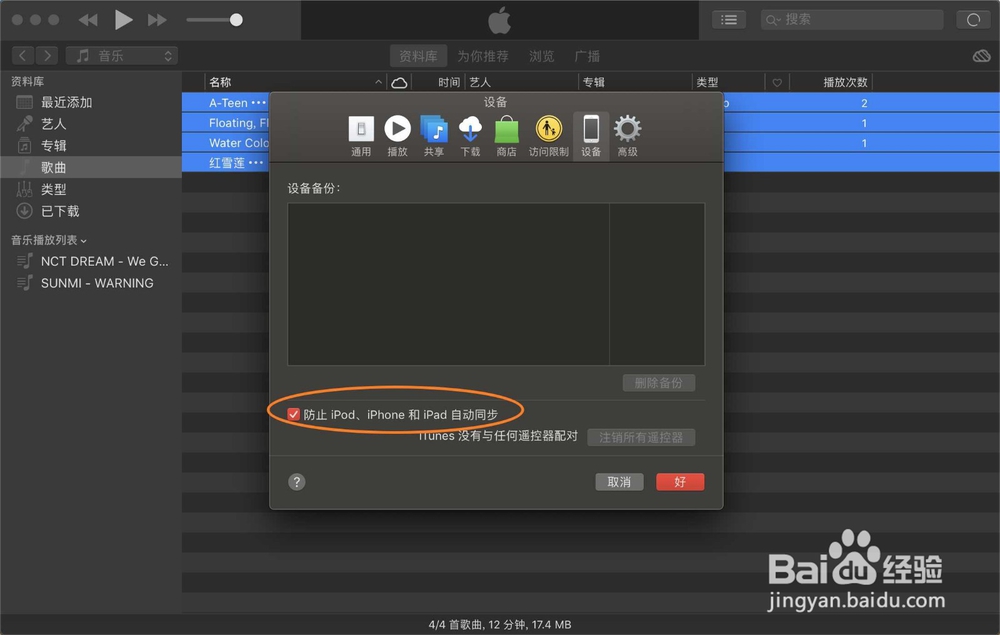Image resolution: width=1000 pixels, height=635 pixels.
Task: Click inside the 设备备份 list box
Action: pyautogui.click(x=496, y=284)
